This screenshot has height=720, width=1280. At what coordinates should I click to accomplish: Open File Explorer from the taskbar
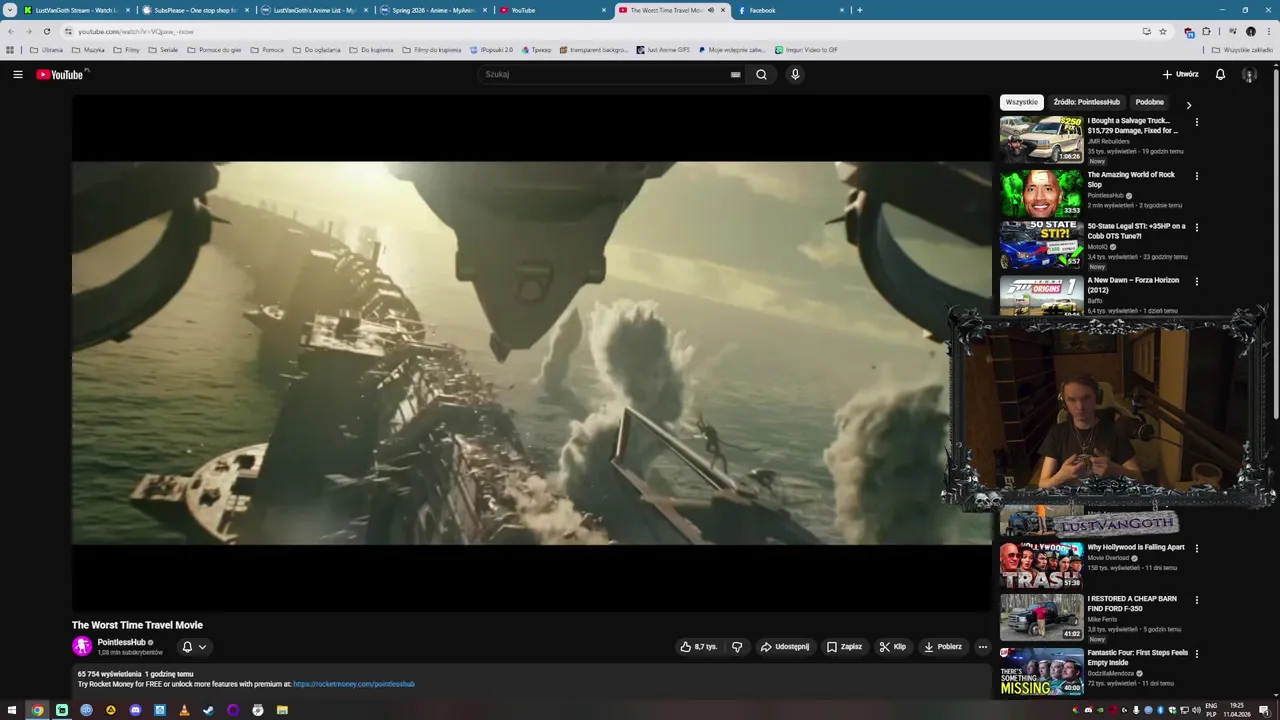[282, 710]
